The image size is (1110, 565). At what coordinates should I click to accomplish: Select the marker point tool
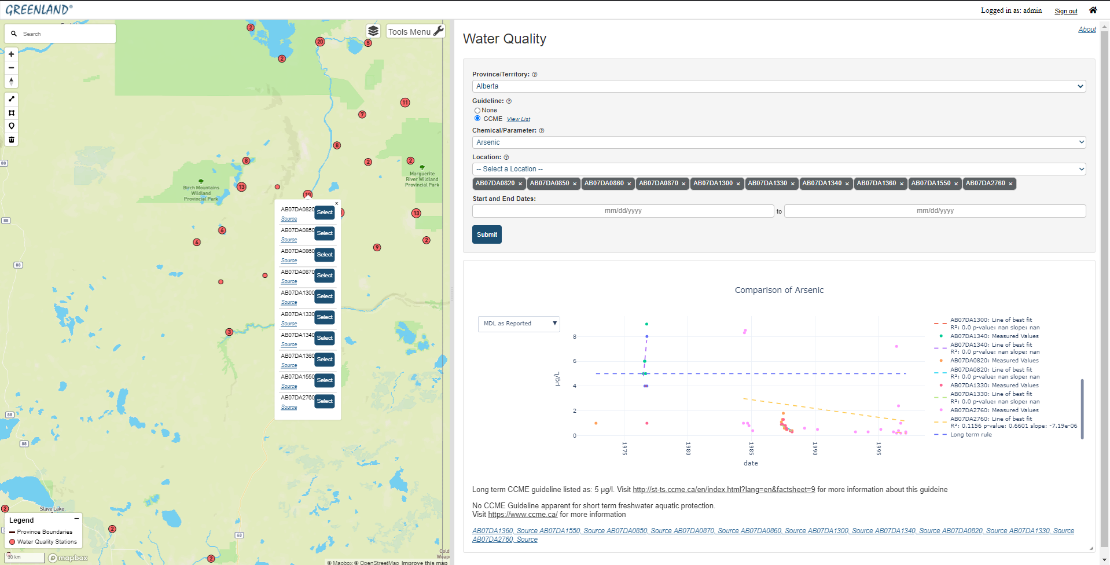click(12, 126)
